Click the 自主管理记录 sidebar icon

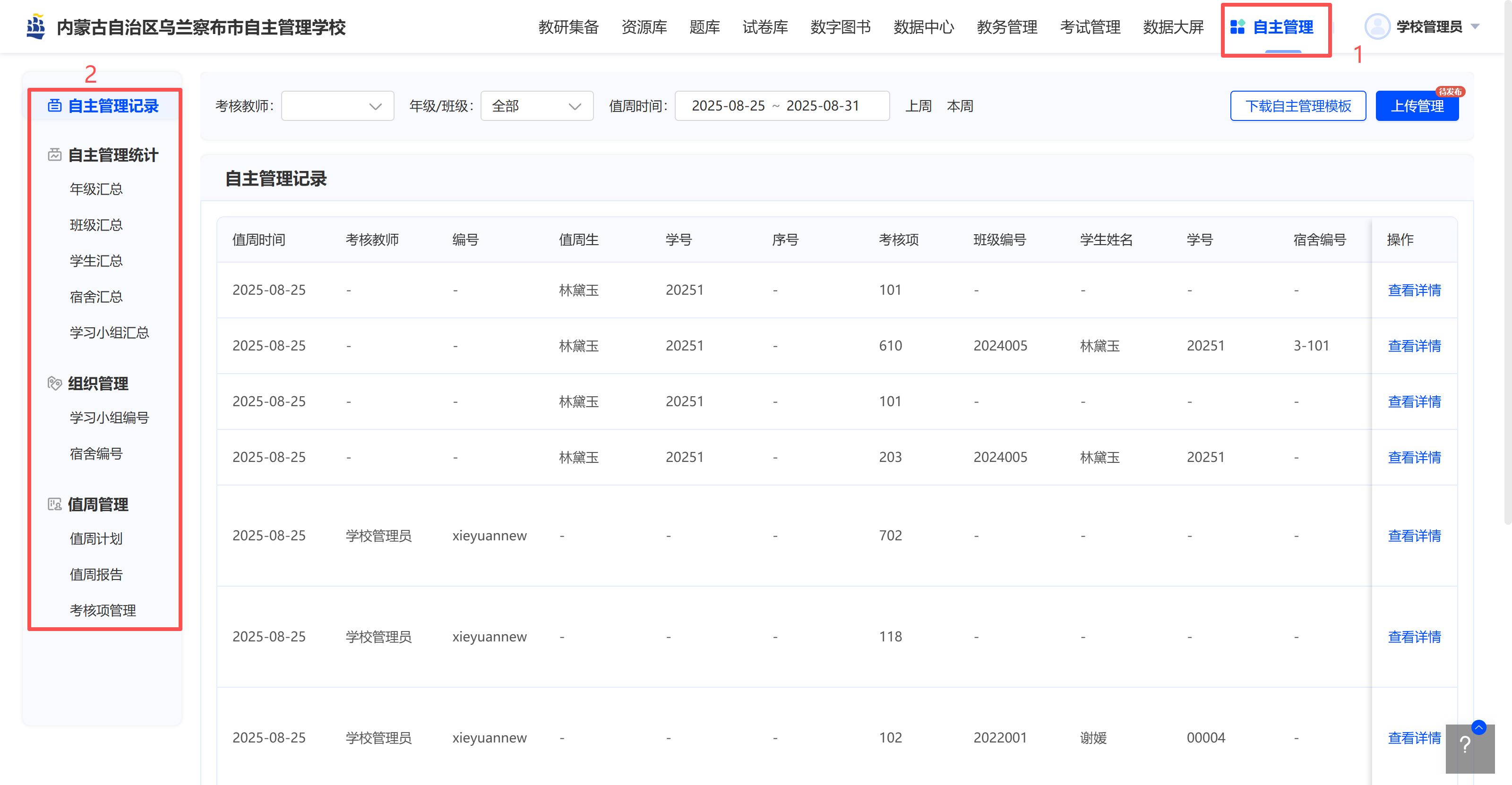tap(55, 106)
